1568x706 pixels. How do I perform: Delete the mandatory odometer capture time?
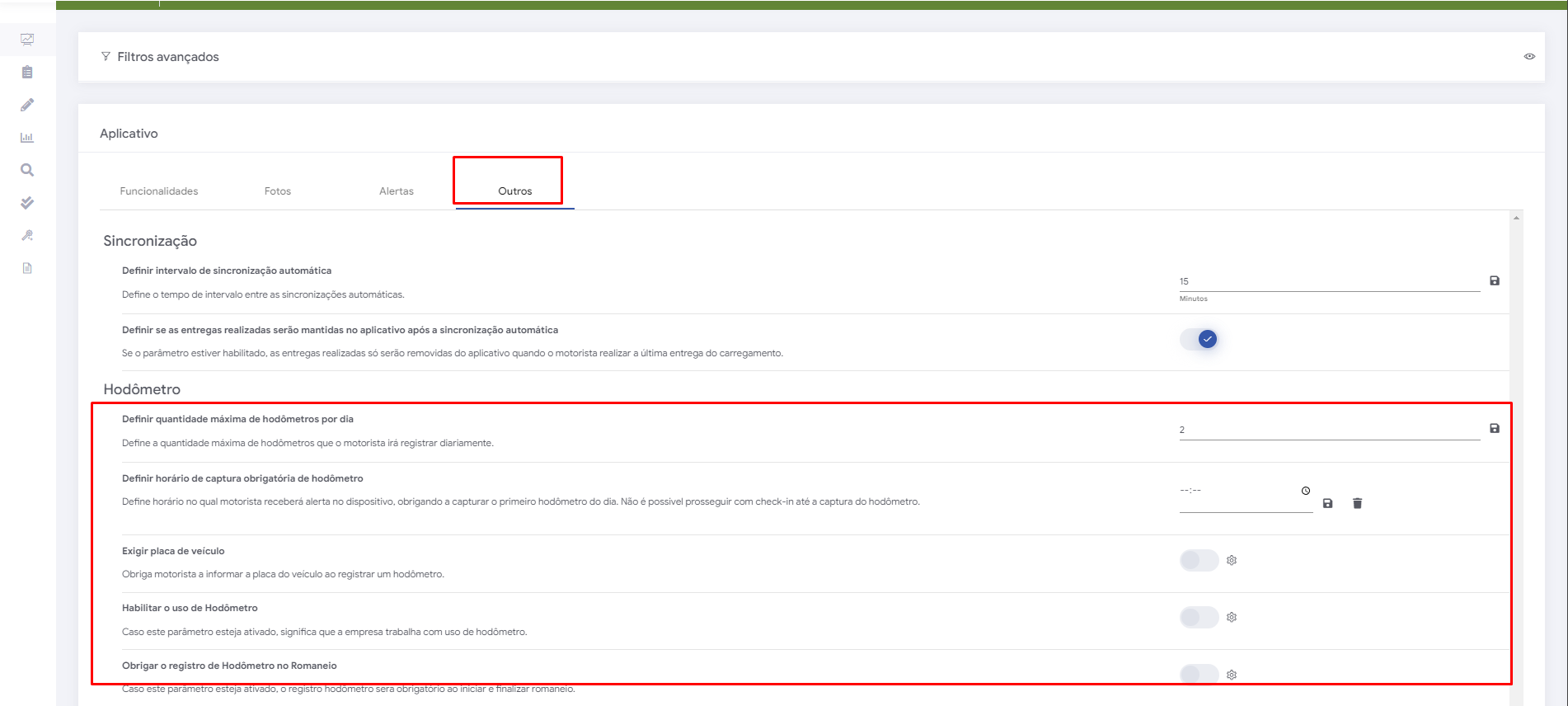pos(1358,503)
